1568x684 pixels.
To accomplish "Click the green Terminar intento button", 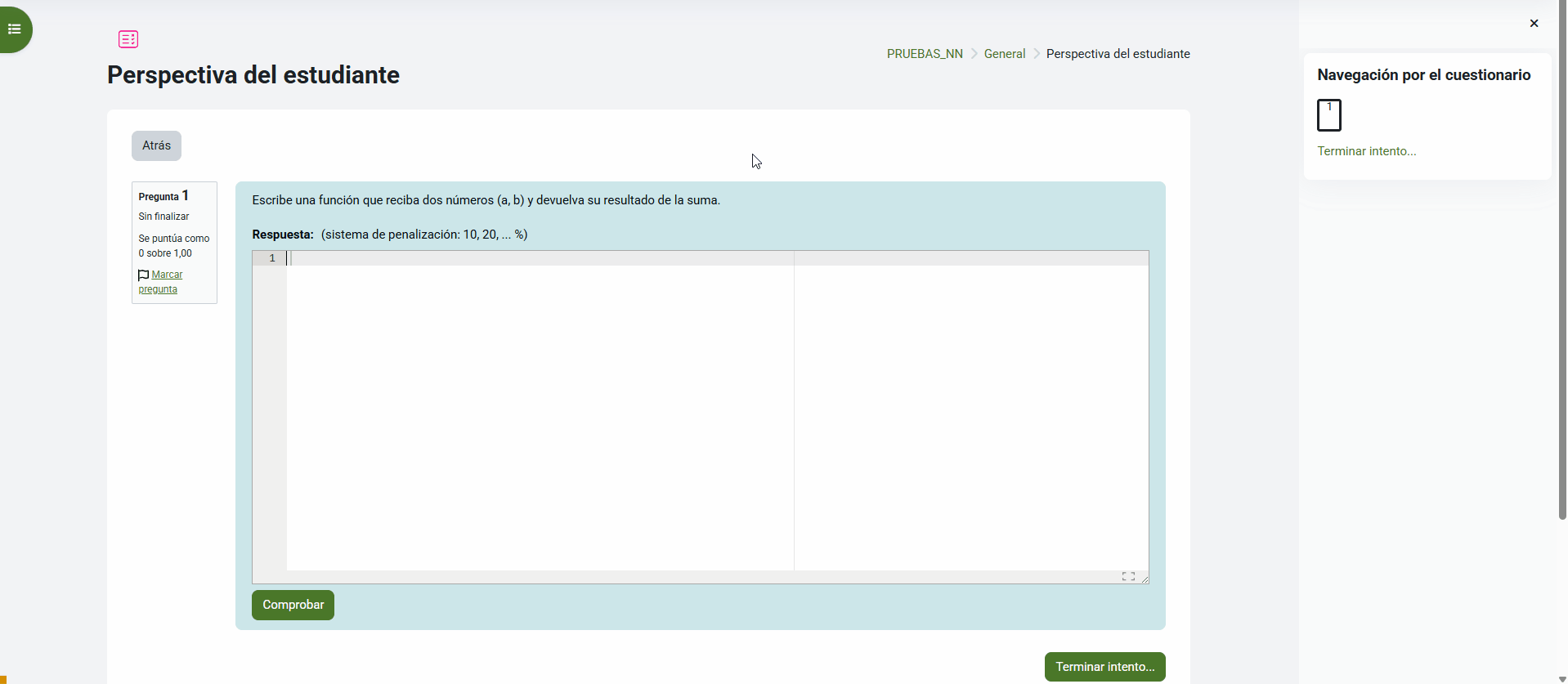I will coord(1104,667).
